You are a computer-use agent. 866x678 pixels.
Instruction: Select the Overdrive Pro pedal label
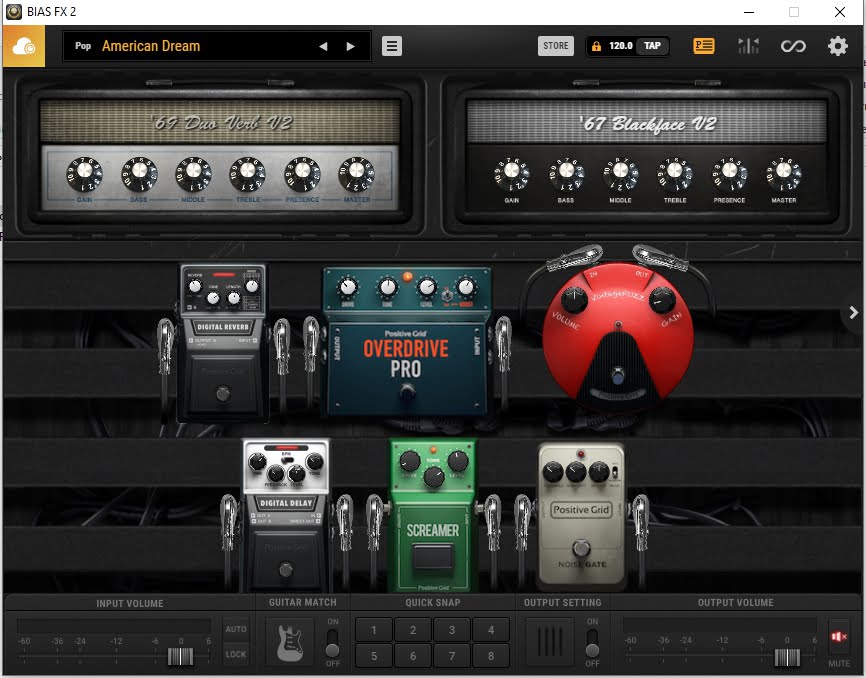406,356
